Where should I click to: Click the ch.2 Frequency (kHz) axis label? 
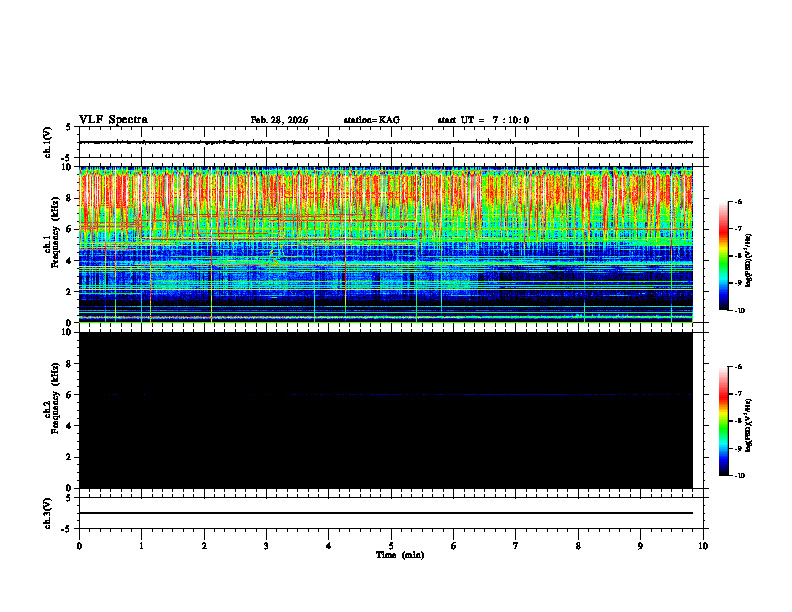pos(52,399)
